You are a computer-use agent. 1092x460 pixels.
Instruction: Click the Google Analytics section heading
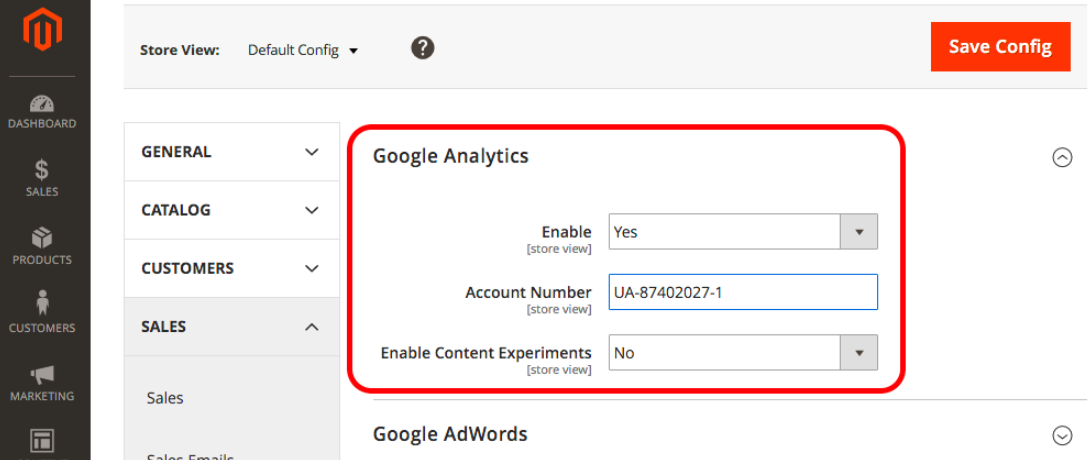coord(451,157)
